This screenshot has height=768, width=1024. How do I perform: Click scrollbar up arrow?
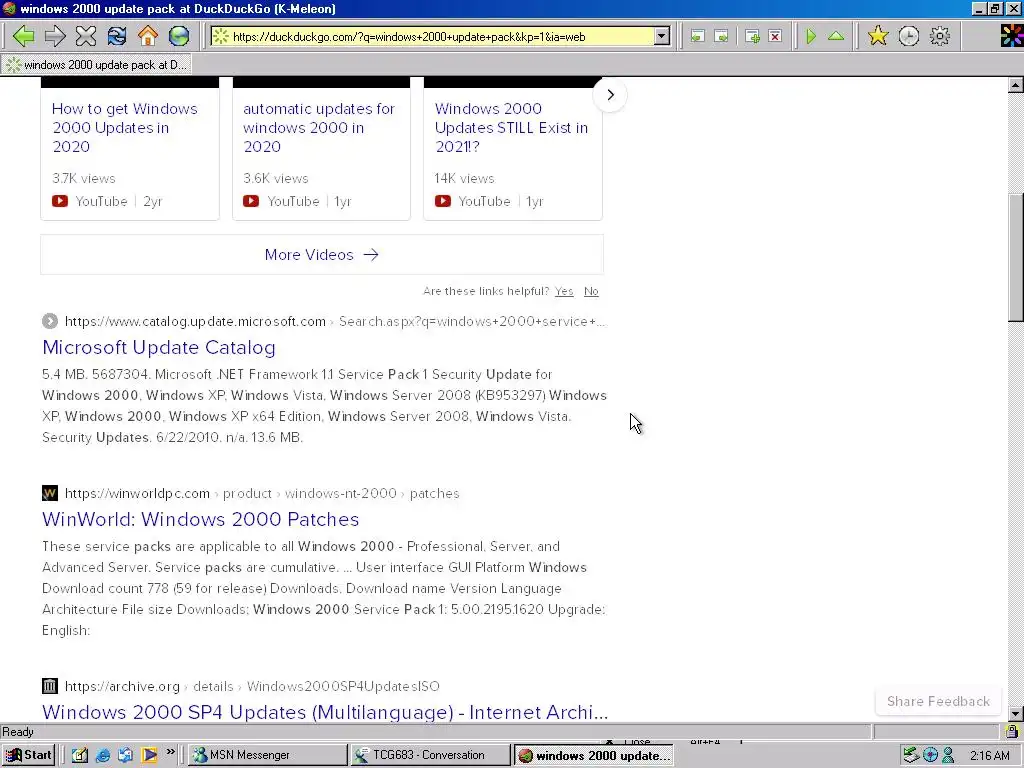[x=1016, y=85]
